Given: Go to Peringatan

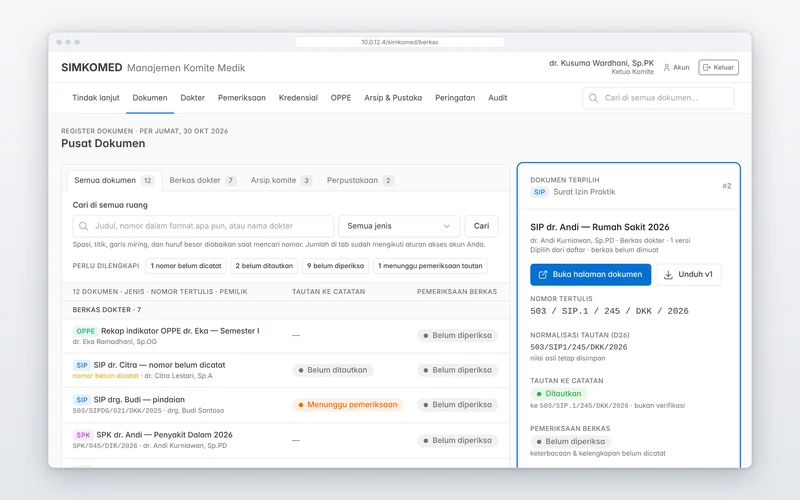Looking at the screenshot, I should coord(455,98).
